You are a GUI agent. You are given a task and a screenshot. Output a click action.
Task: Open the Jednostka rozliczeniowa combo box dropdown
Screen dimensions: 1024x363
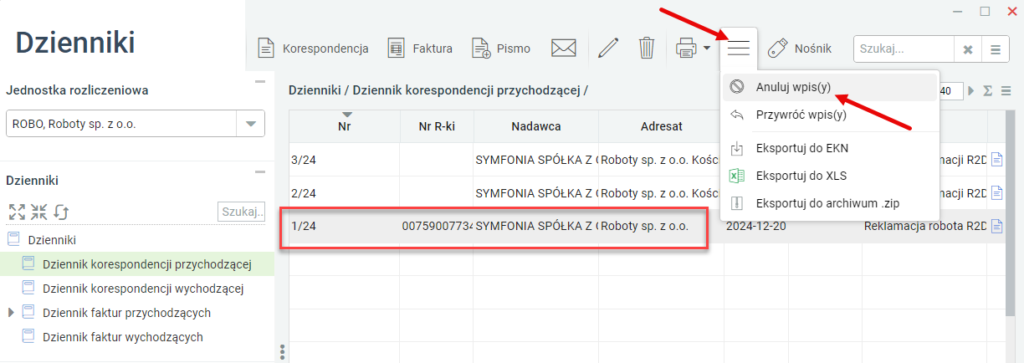(251, 123)
